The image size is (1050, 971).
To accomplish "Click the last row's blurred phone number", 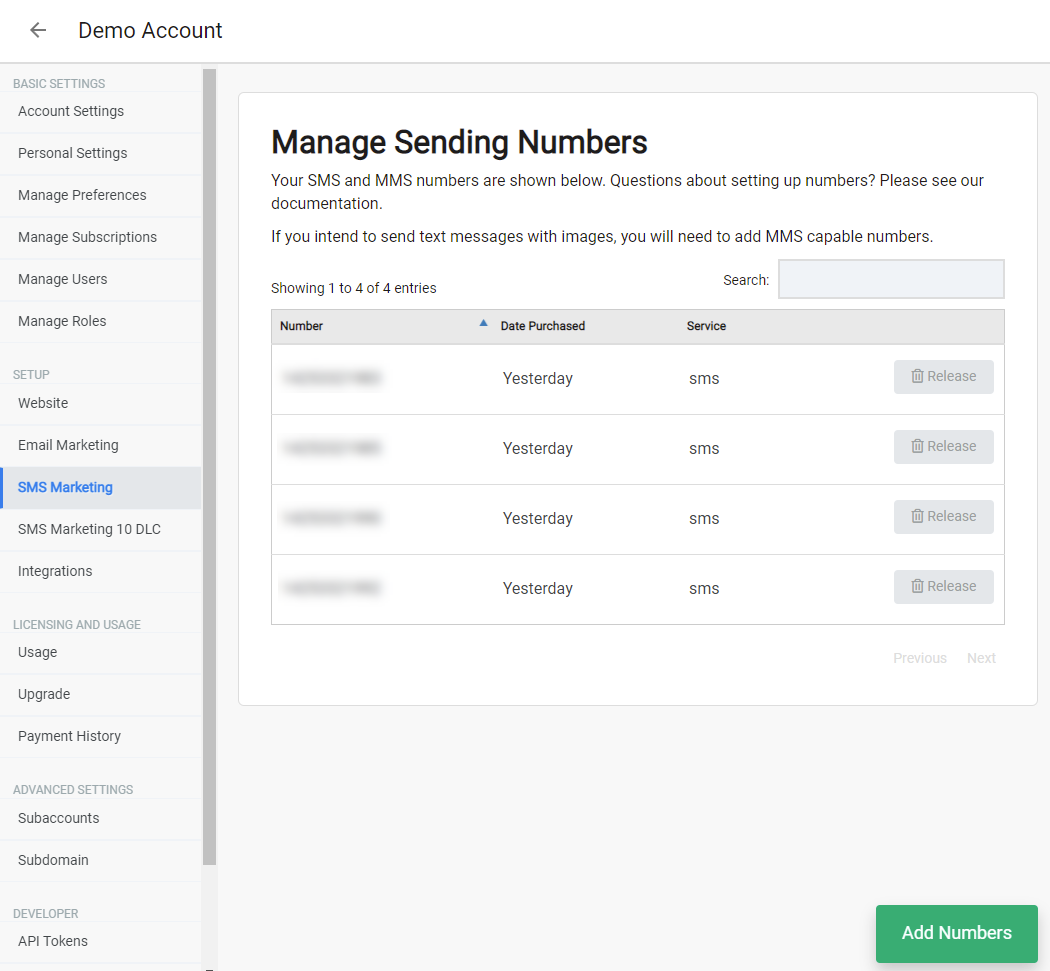I will click(x=331, y=589).
